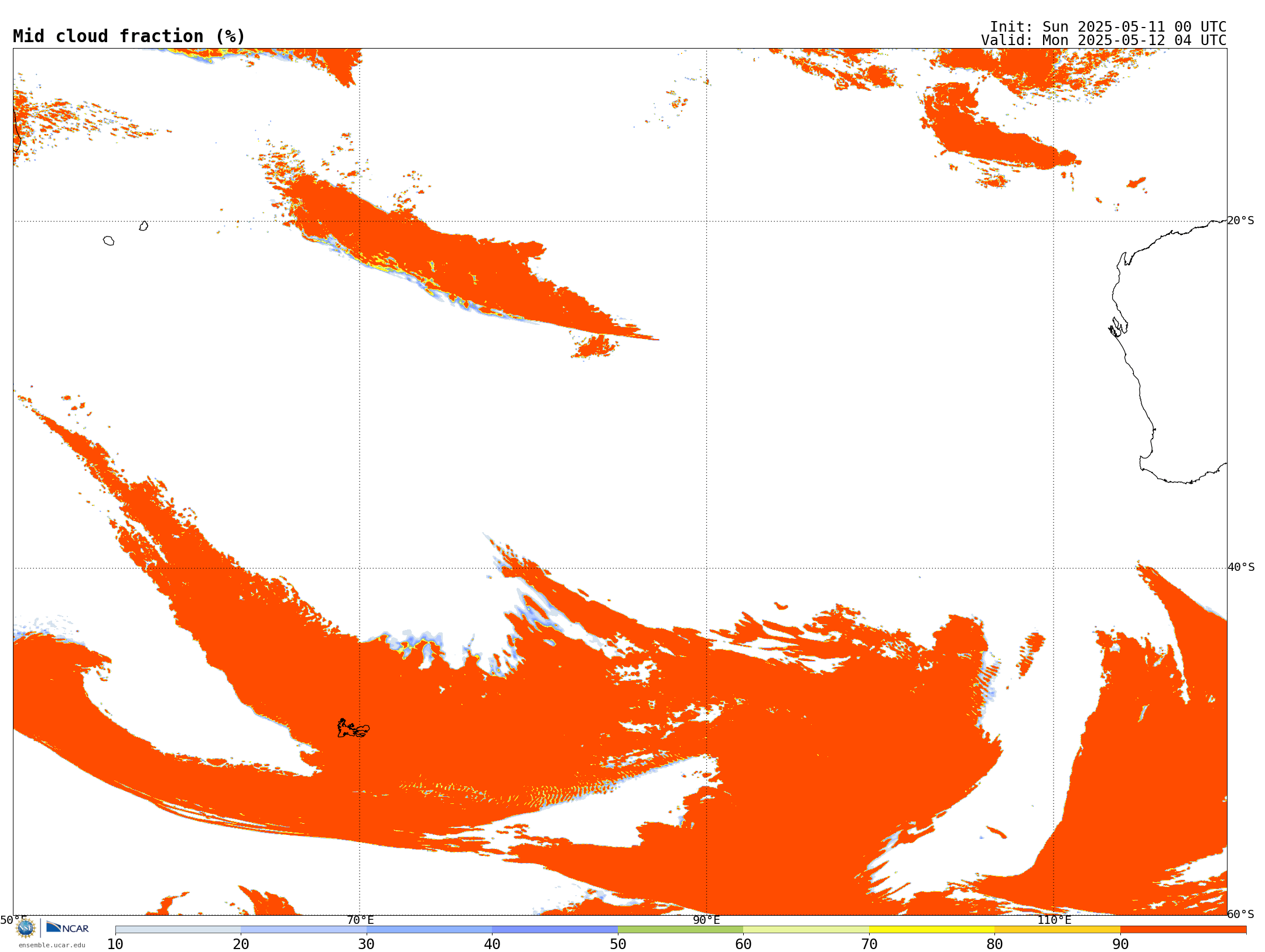
Task: Click the NSF logo icon
Action: (x=26, y=928)
